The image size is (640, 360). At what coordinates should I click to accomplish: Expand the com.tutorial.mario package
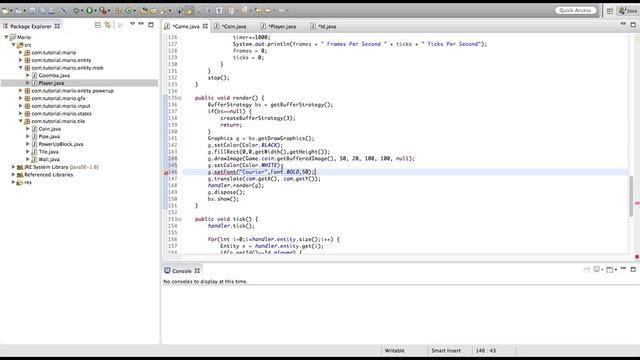pyautogui.click(x=21, y=53)
